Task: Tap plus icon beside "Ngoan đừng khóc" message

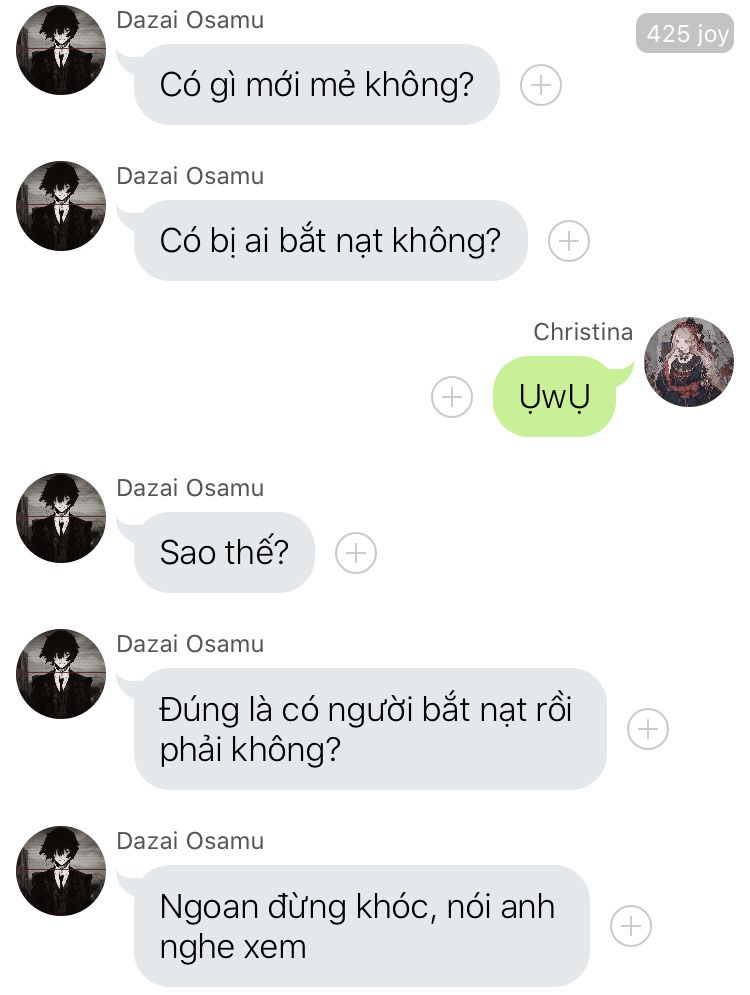Action: [631, 926]
